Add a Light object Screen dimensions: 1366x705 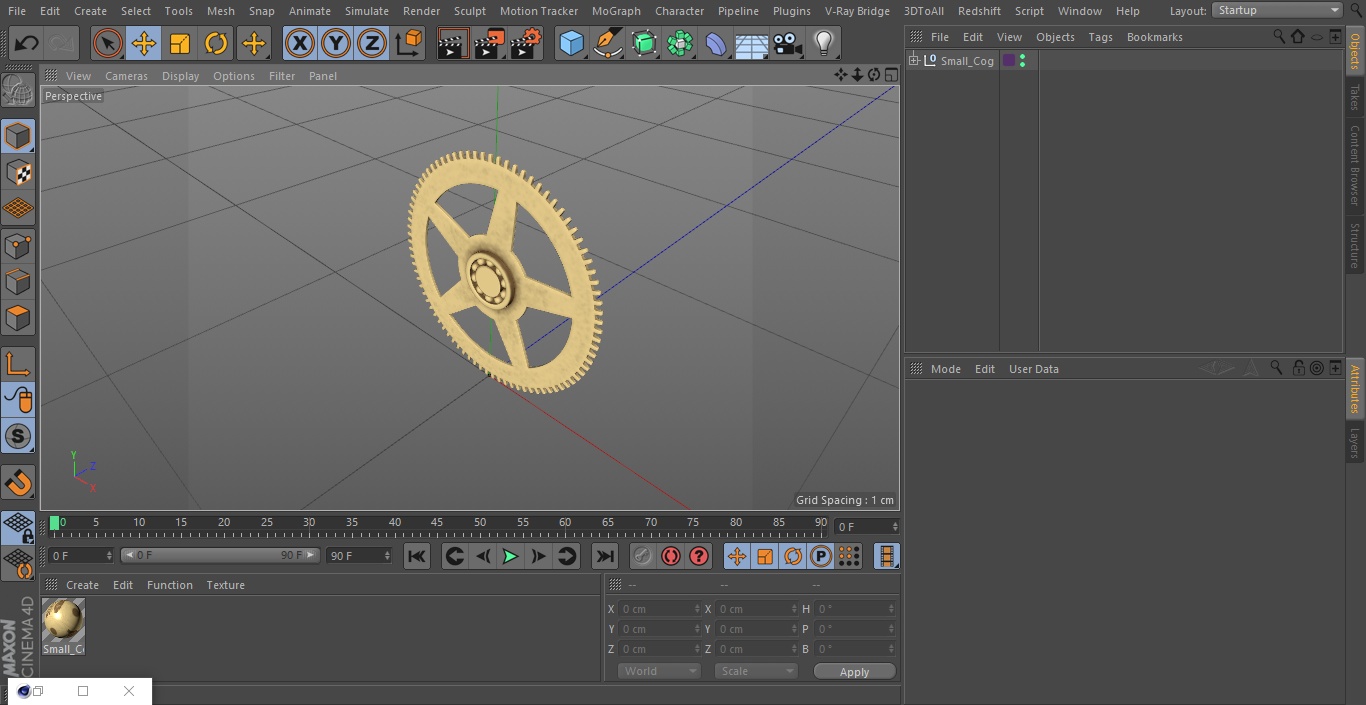[x=823, y=43]
